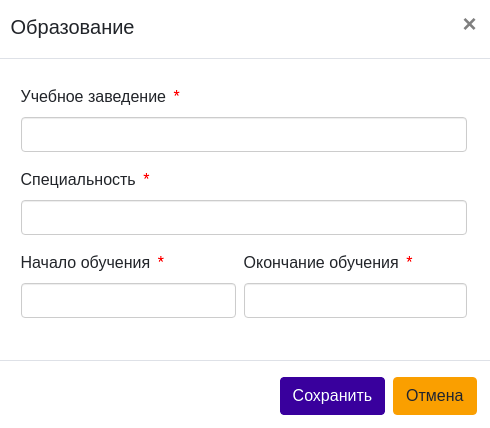Save the form with Сохранить

pos(332,396)
